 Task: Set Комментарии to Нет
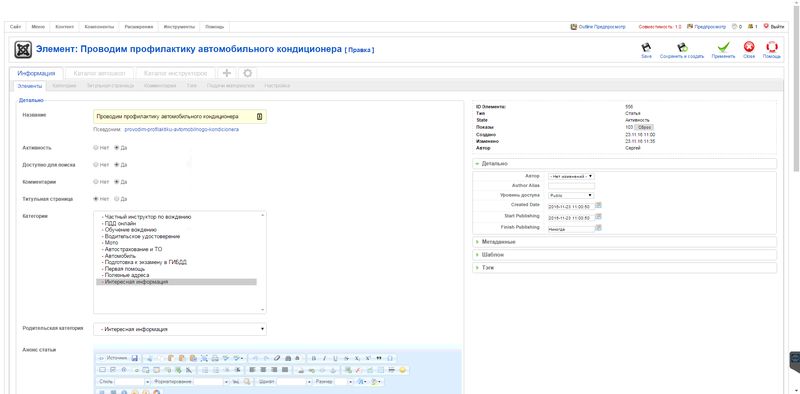[95, 182]
